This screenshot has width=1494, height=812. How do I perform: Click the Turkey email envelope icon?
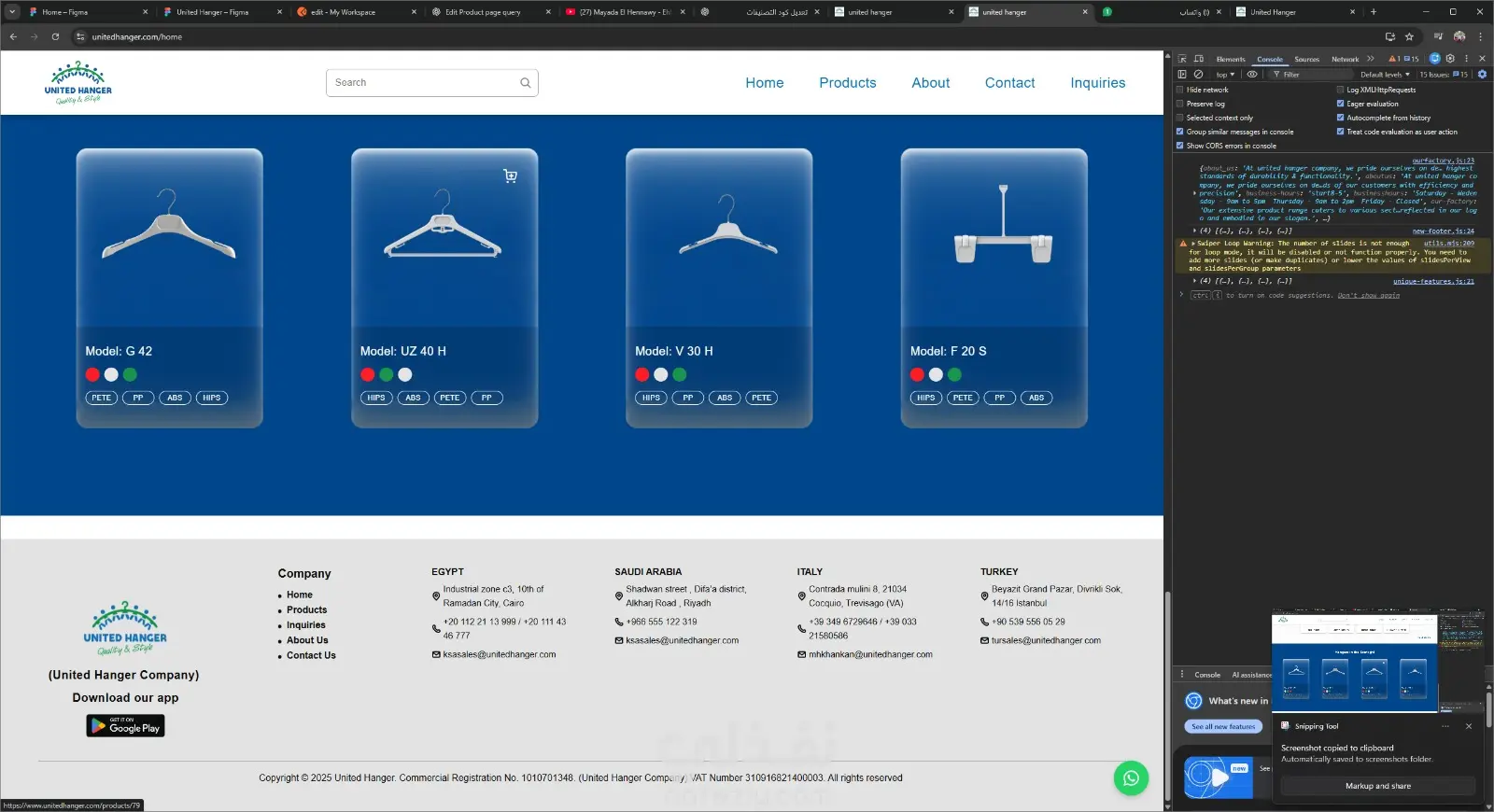984,640
